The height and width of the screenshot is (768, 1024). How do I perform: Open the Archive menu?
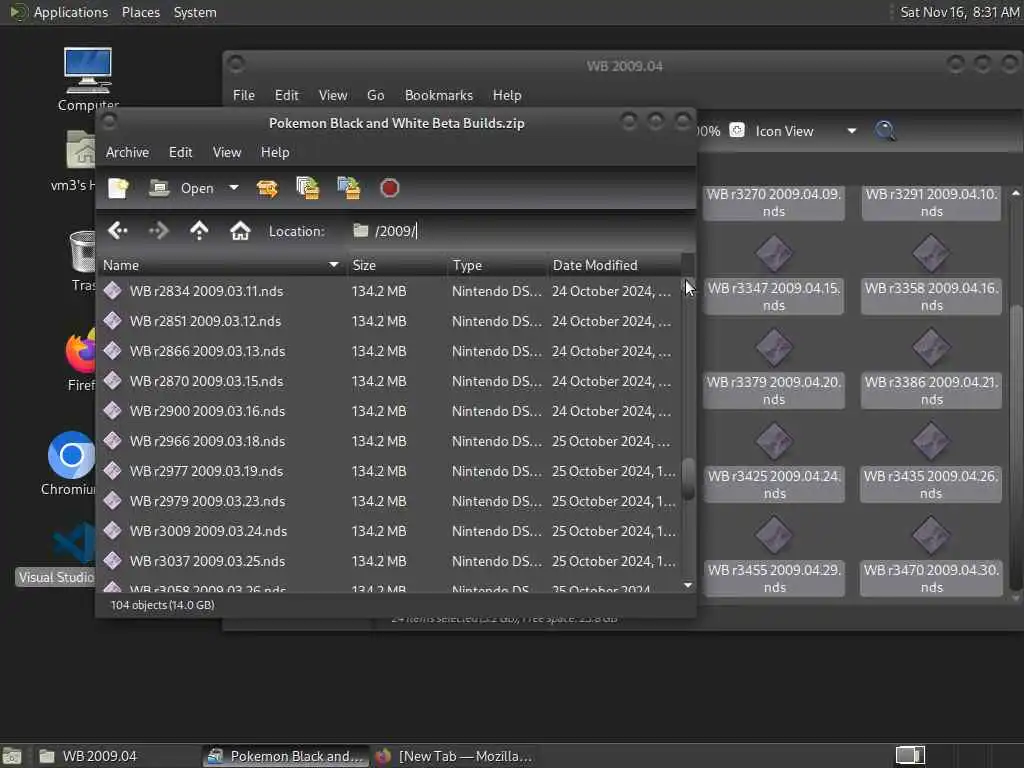click(x=127, y=152)
